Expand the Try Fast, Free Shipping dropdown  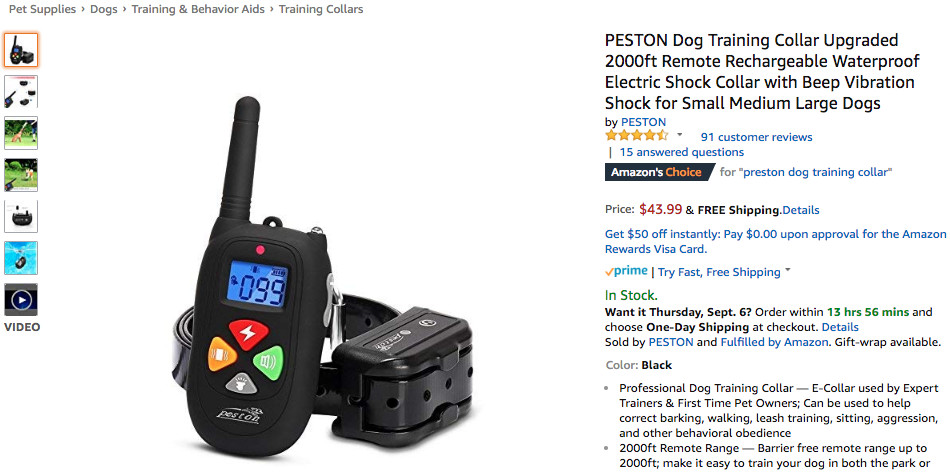(x=787, y=270)
